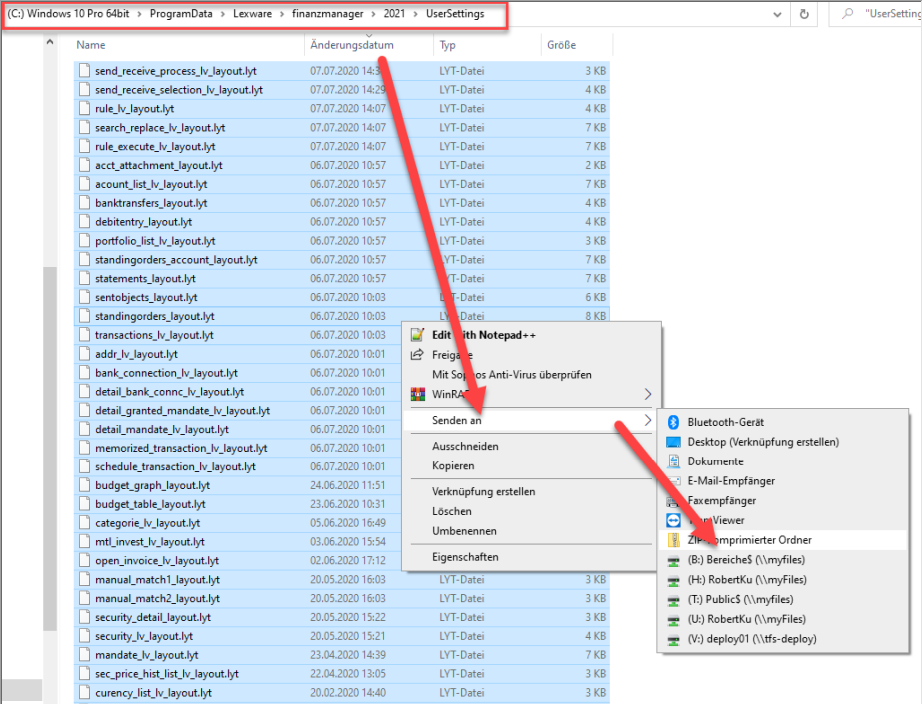Go to Lexware folder in the breadcrumb
Image resolution: width=922 pixels, height=704 pixels.
252,14
